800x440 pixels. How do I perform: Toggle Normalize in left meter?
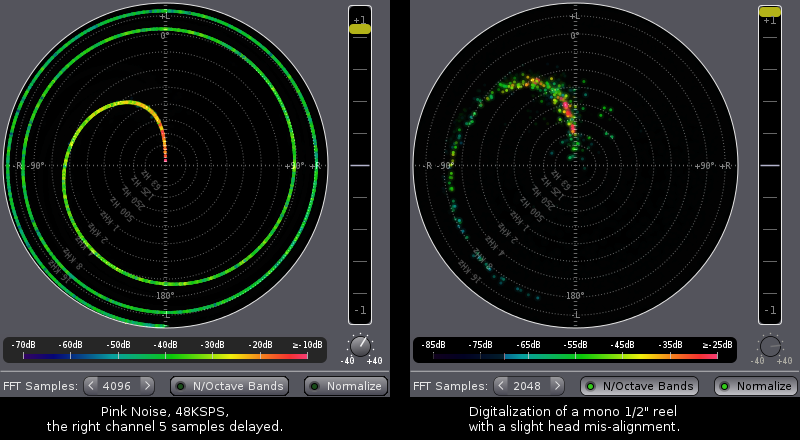(x=346, y=386)
